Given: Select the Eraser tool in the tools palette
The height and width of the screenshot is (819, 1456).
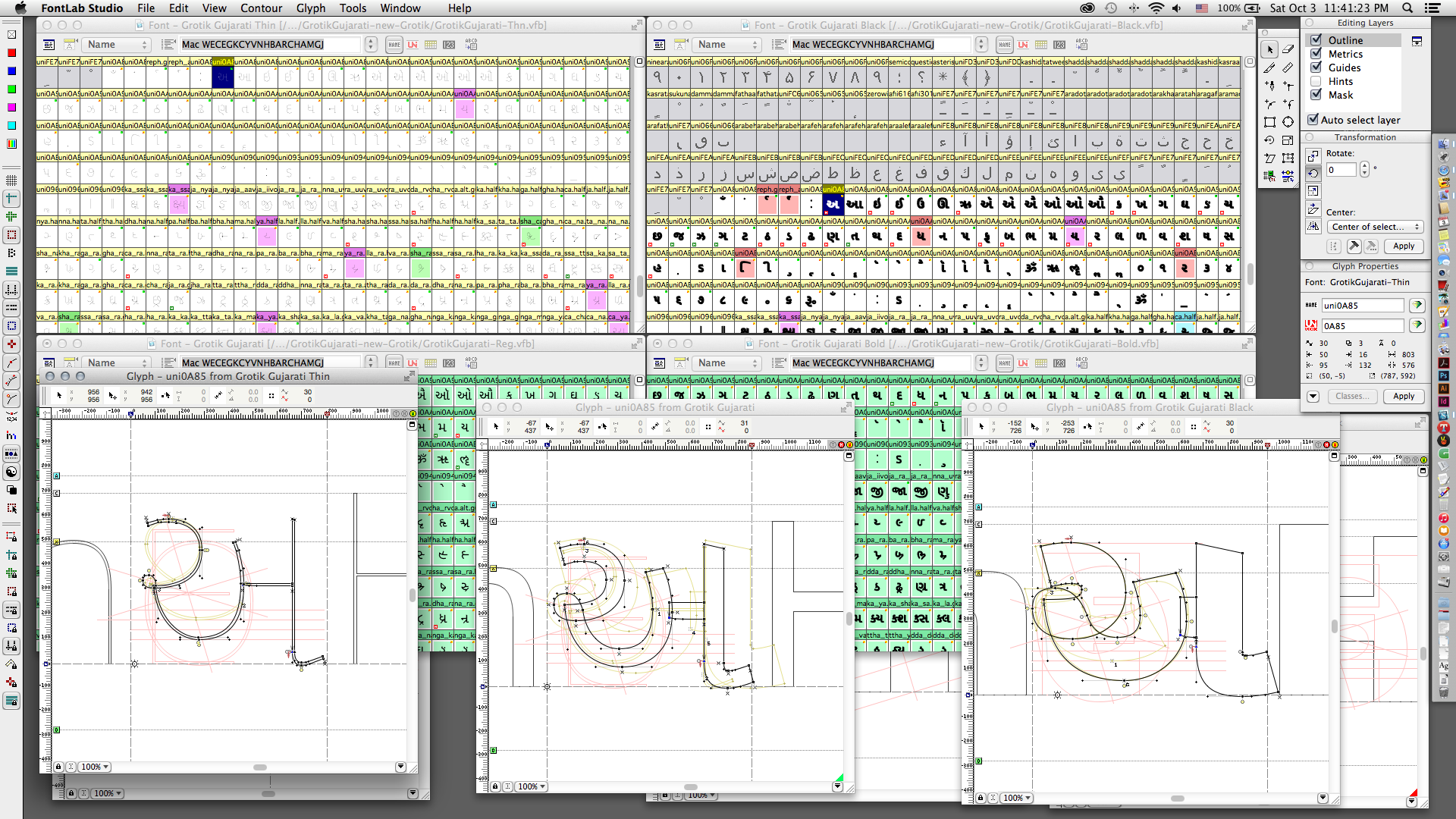Looking at the screenshot, I should click(x=1288, y=50).
